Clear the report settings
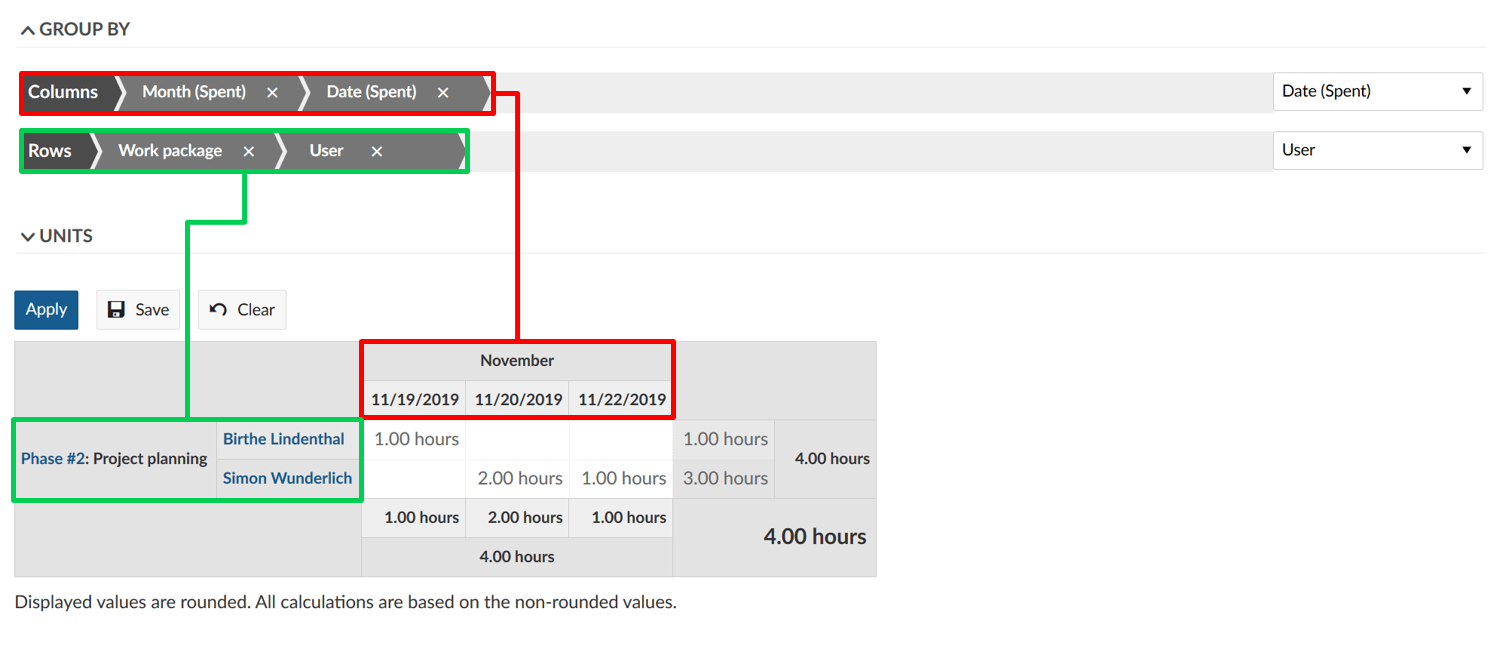1500x661 pixels. [x=242, y=310]
